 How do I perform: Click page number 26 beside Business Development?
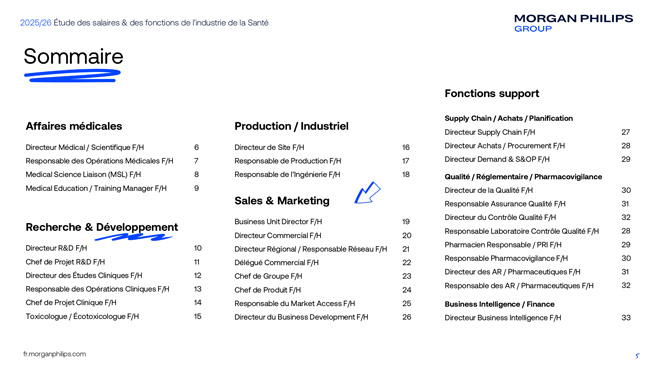(407, 317)
